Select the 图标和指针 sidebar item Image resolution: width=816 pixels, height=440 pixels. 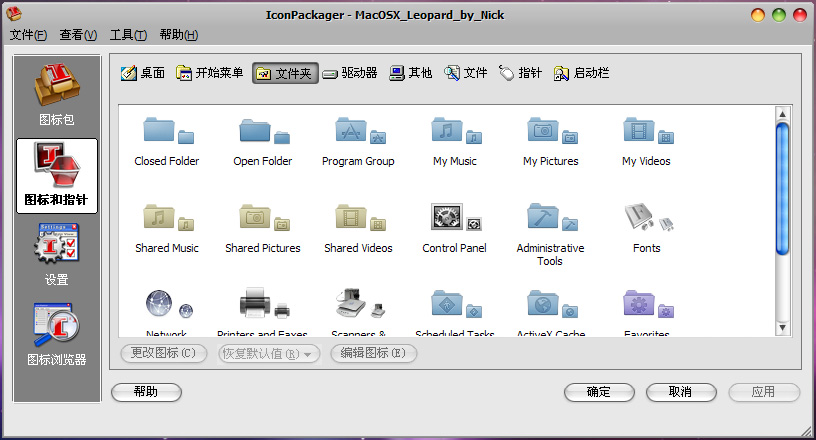(57, 175)
